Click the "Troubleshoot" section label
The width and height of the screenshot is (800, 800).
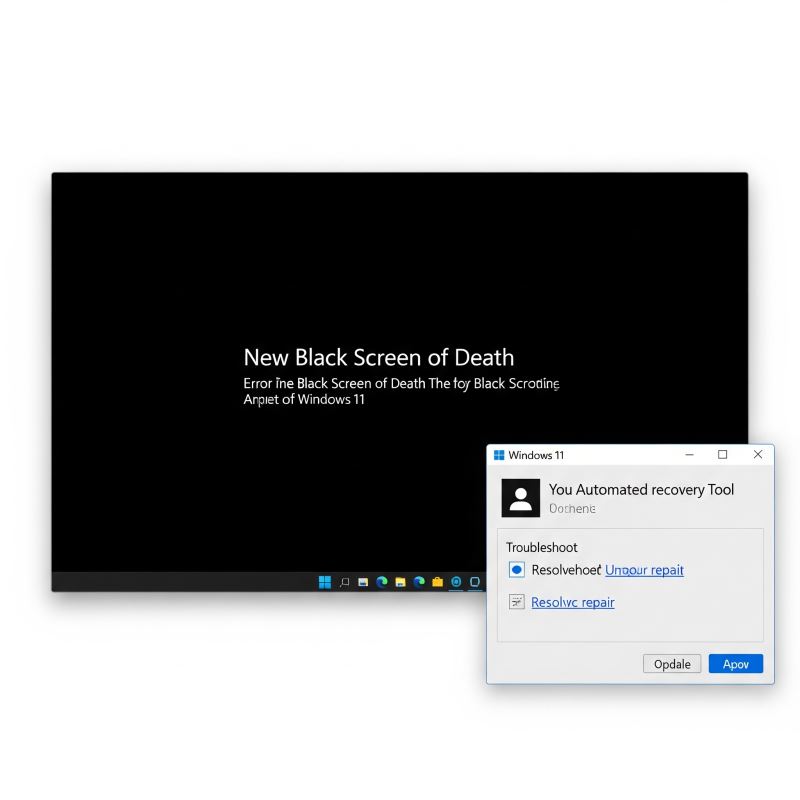[541, 547]
